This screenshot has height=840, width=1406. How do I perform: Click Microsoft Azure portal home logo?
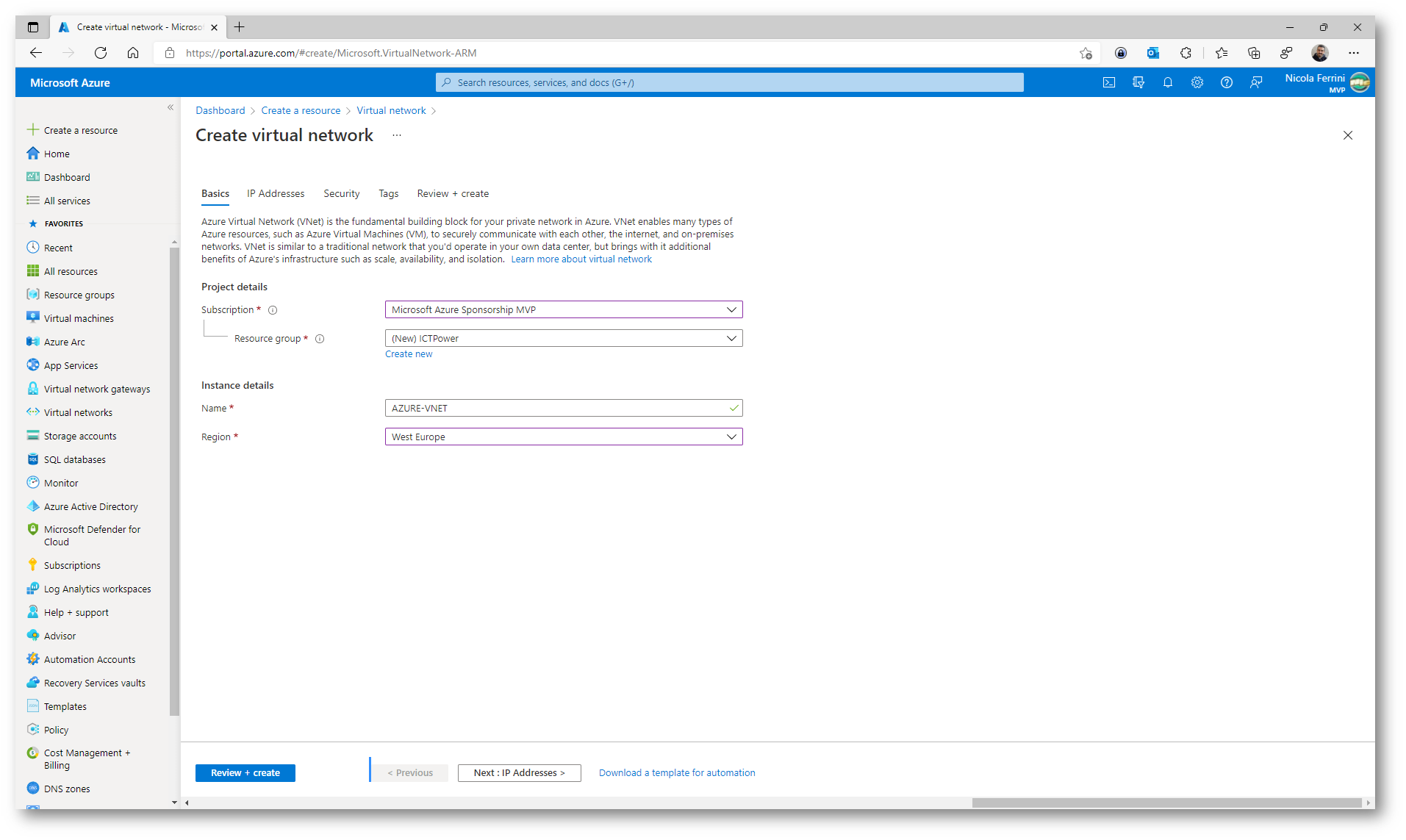(70, 82)
